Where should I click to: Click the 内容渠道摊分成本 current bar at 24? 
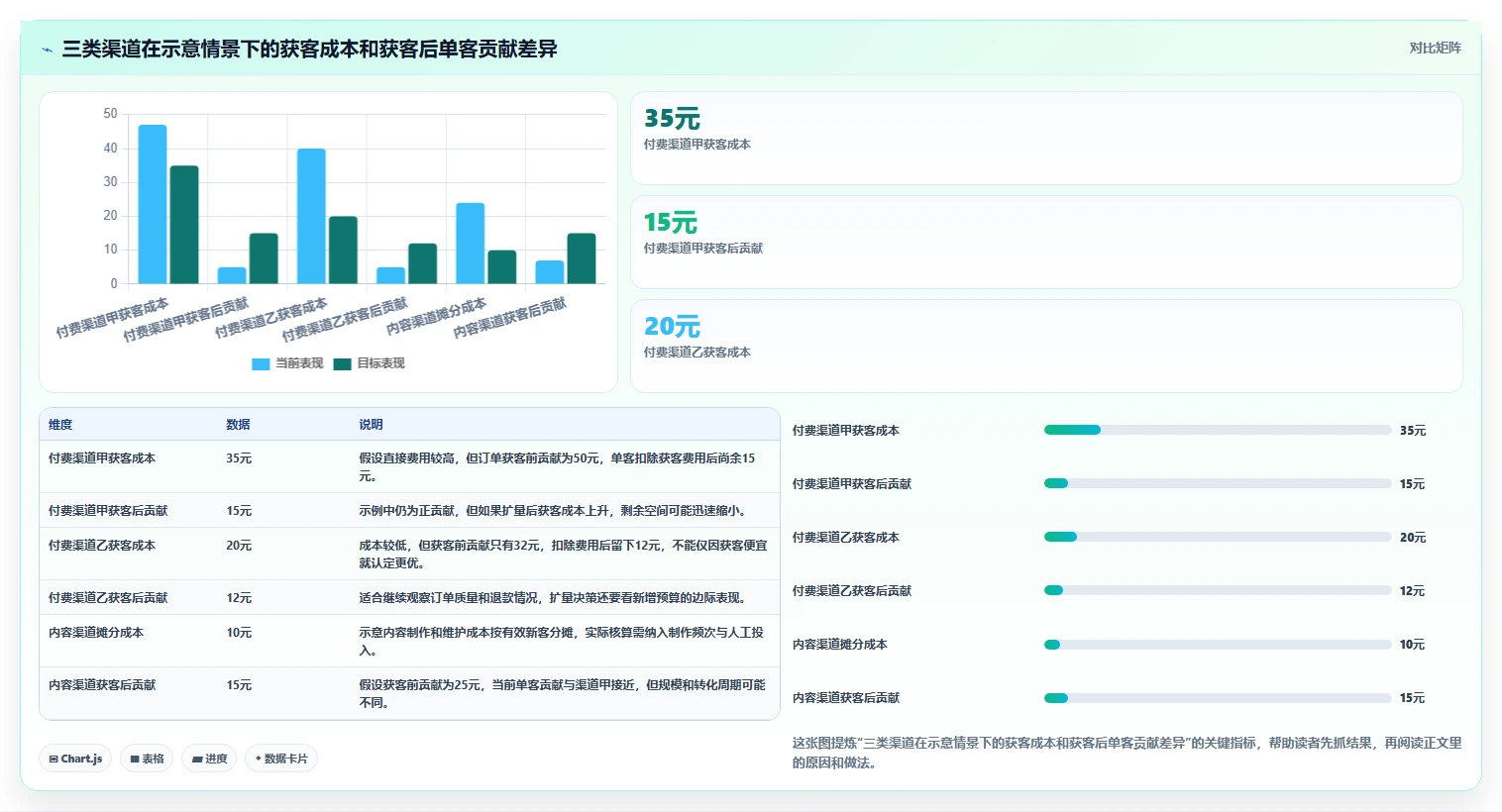[470, 244]
